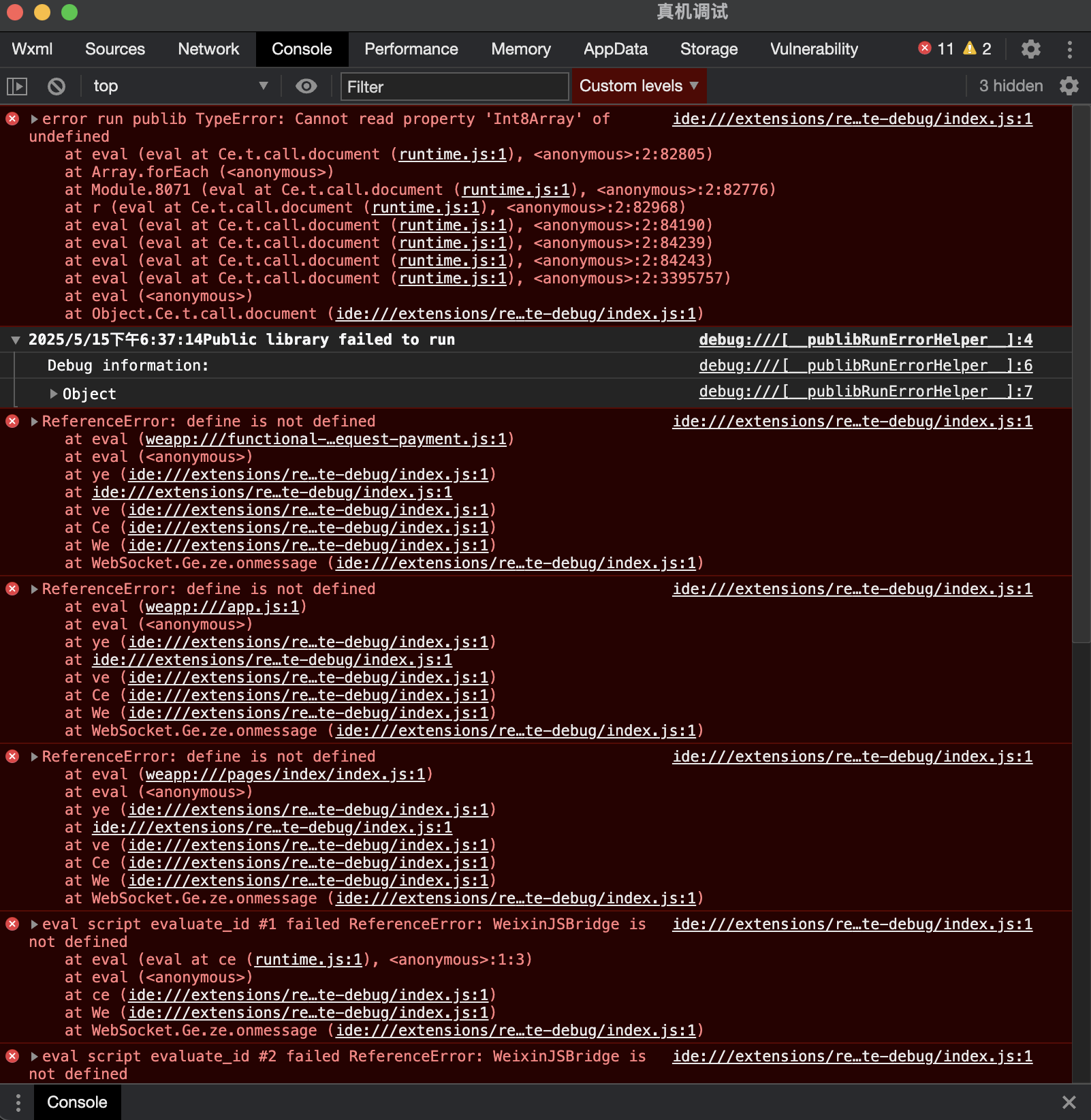The width and height of the screenshot is (1091, 1120).
Task: Open the Custom levels dropdown
Action: coord(639,86)
